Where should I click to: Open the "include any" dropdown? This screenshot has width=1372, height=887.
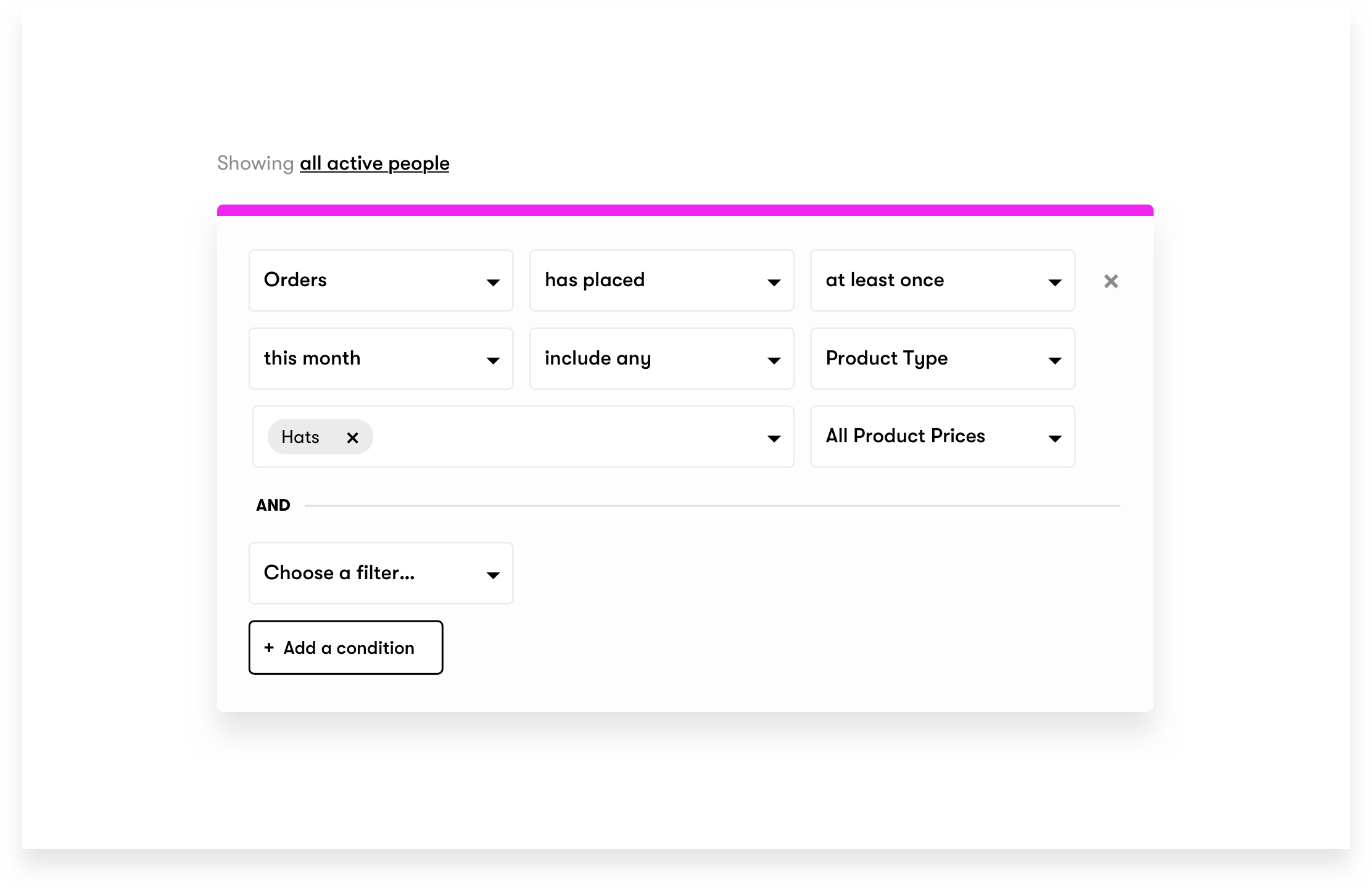[x=661, y=358]
